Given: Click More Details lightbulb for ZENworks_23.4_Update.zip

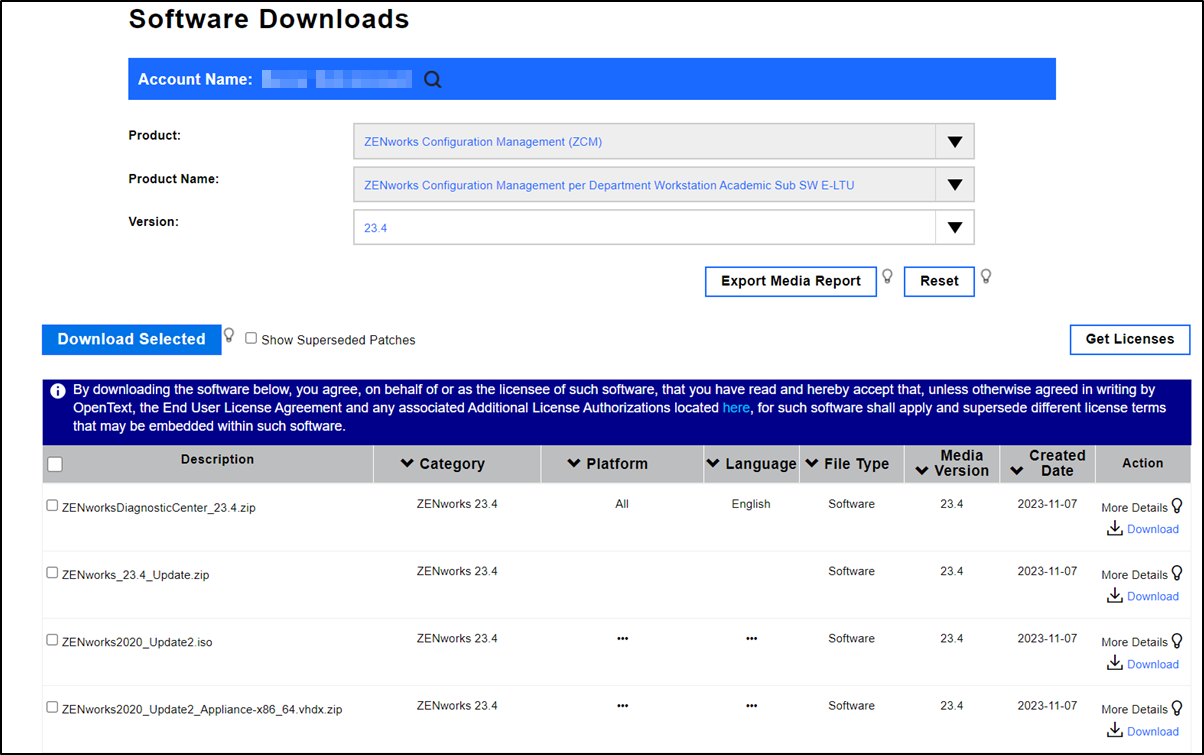Looking at the screenshot, I should (x=1176, y=573).
